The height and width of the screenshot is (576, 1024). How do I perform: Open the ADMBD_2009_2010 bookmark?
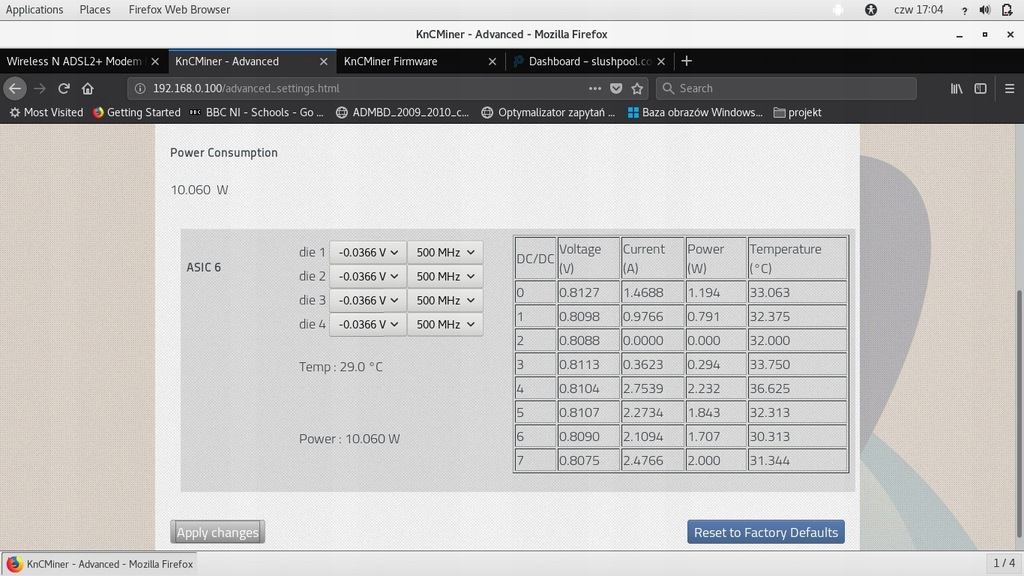coord(402,112)
